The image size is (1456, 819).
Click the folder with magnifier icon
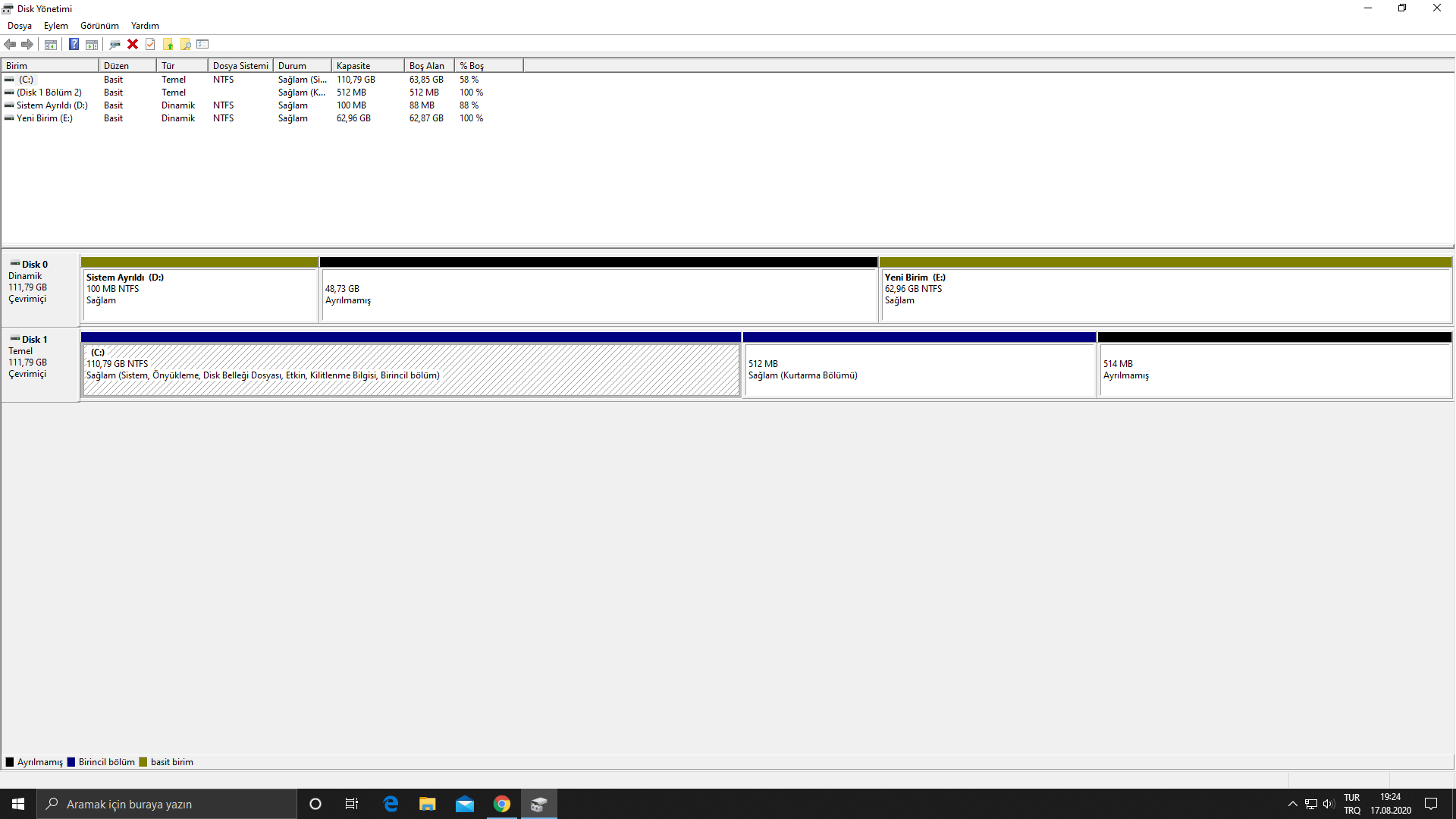pyautogui.click(x=186, y=44)
